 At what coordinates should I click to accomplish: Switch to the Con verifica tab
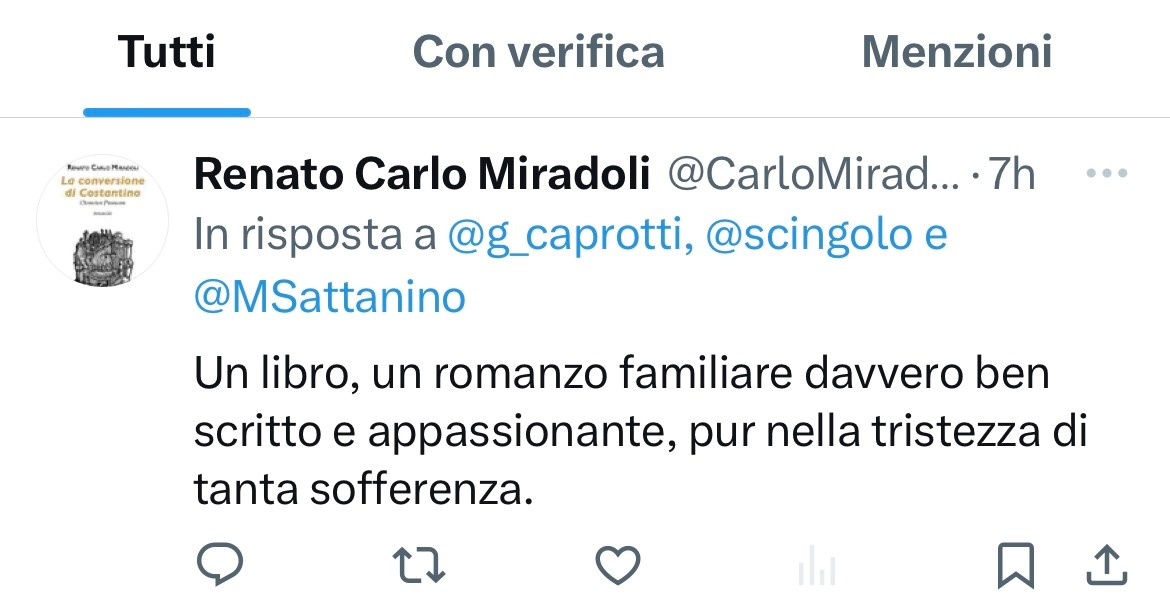tap(538, 52)
